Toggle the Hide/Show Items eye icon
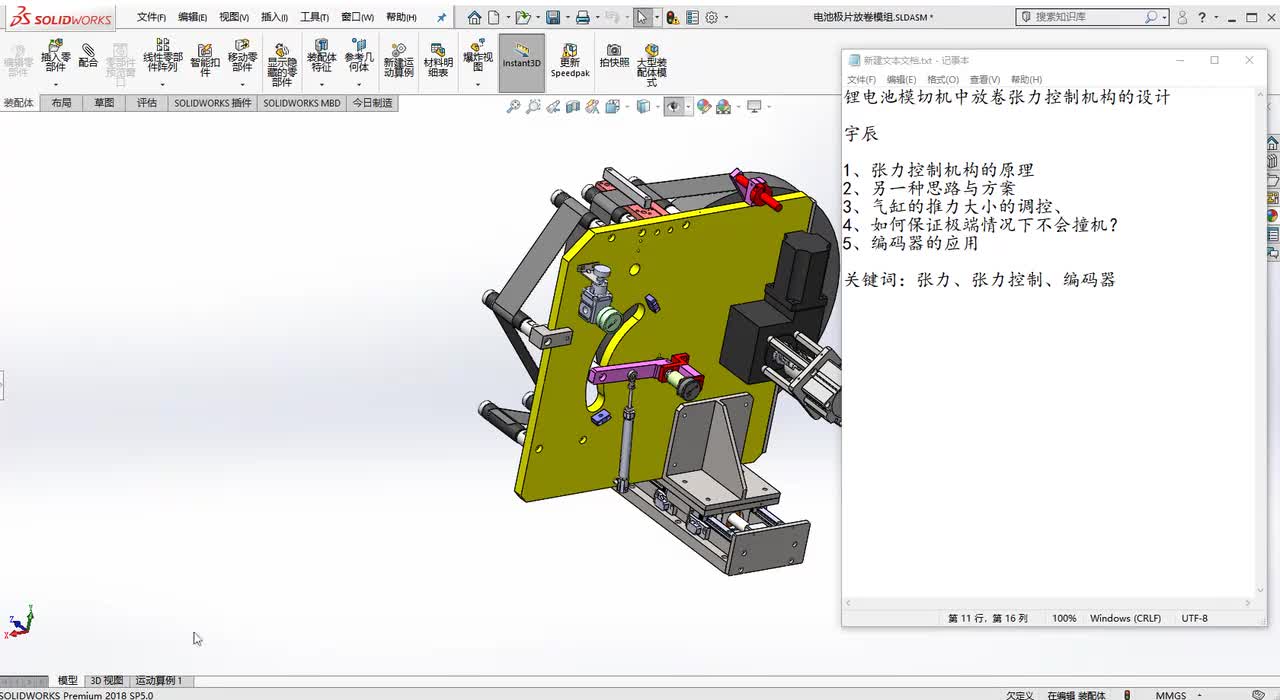1280x700 pixels. [675, 106]
